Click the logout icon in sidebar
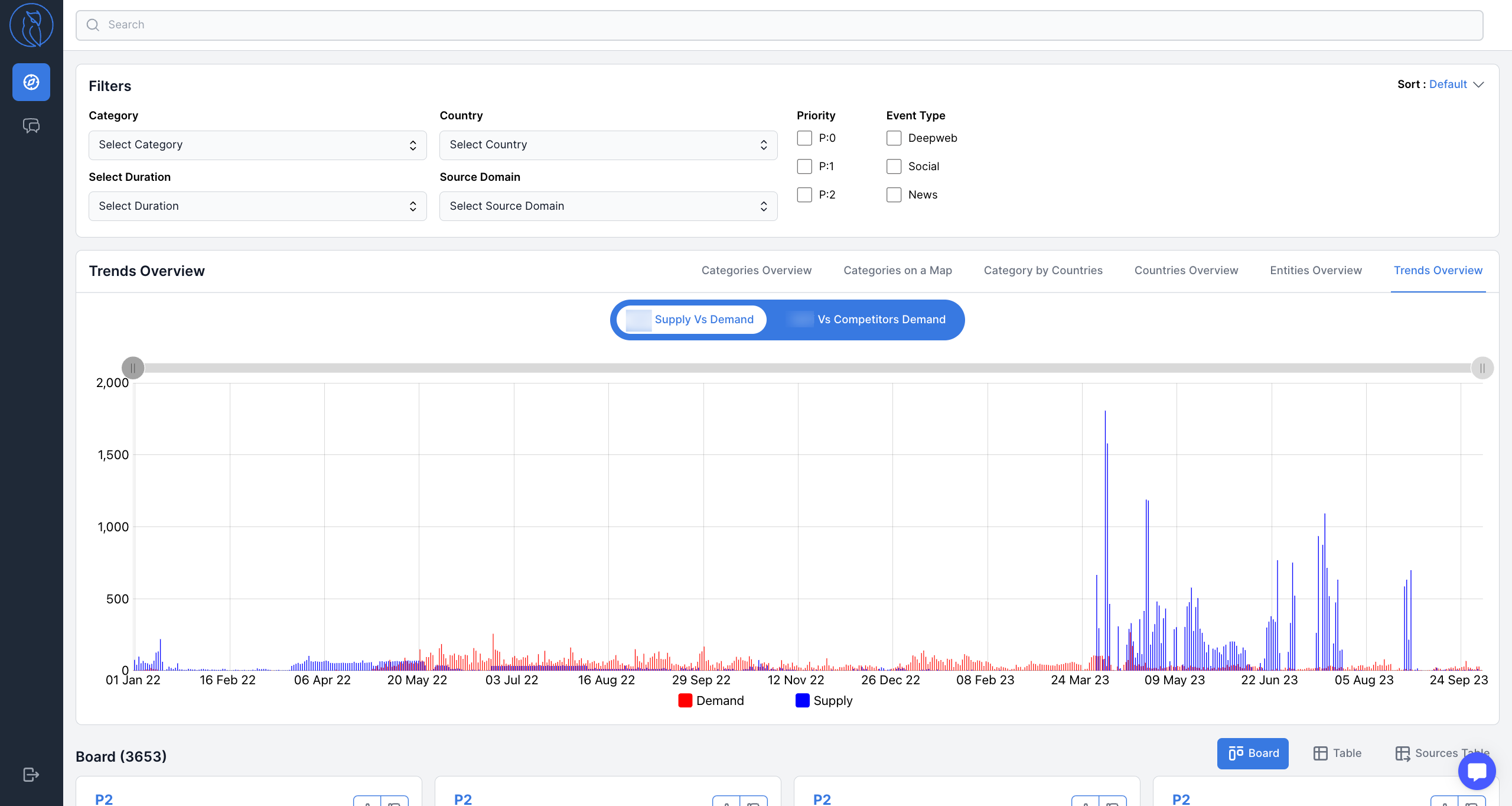The width and height of the screenshot is (1512, 806). click(x=31, y=775)
